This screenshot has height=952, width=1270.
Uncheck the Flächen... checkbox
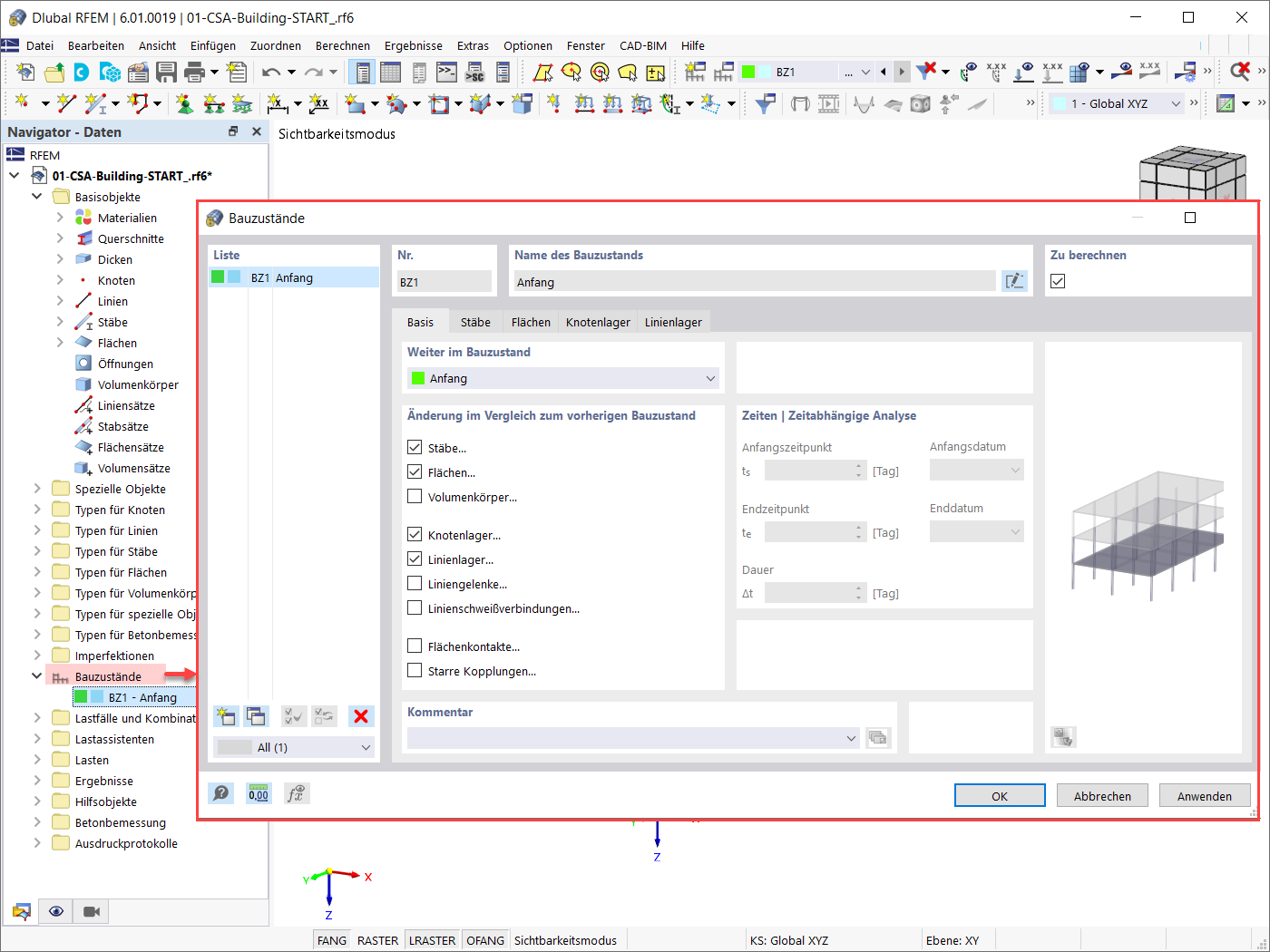(x=415, y=472)
